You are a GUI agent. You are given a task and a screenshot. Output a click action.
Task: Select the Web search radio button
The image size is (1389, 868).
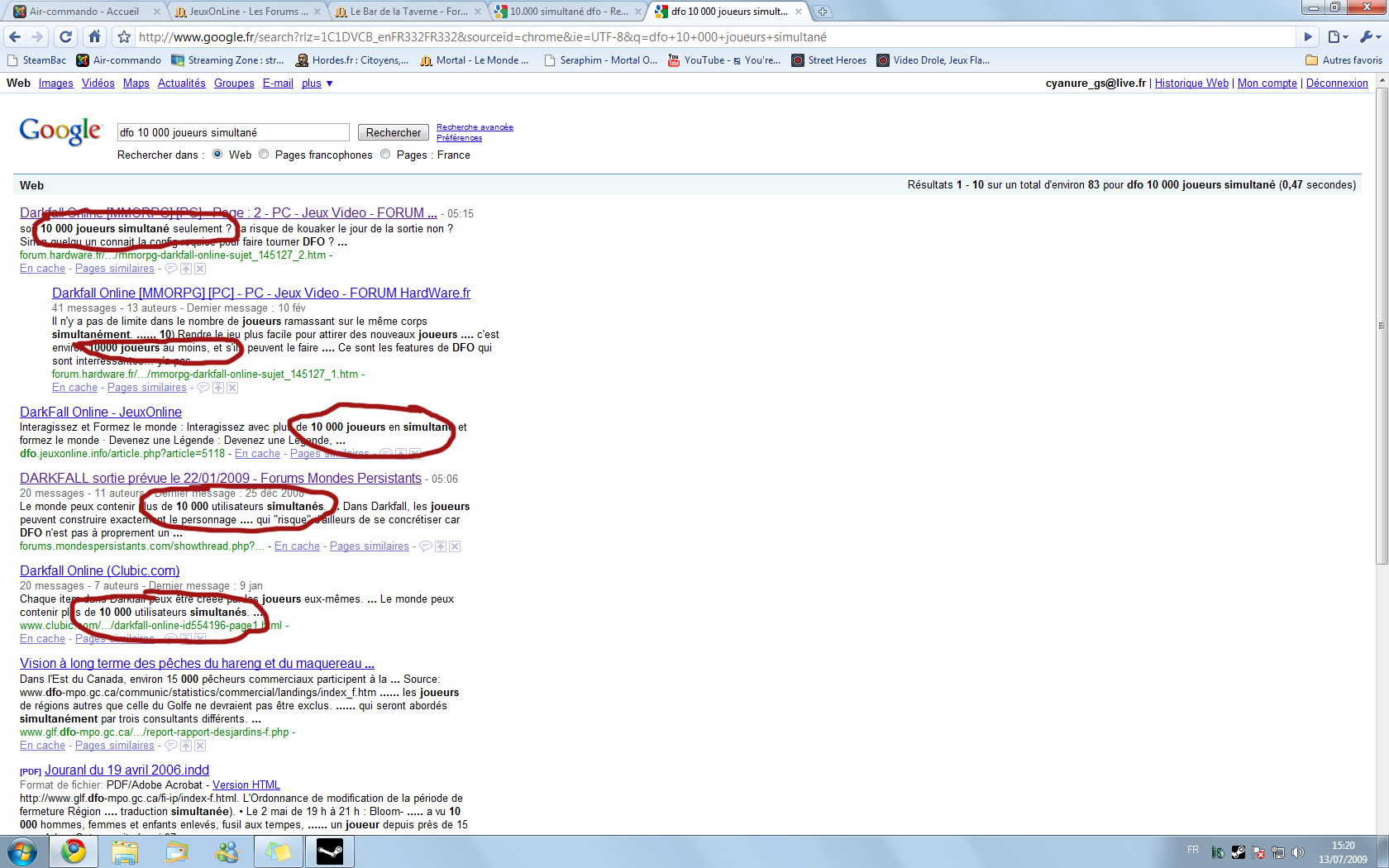point(217,155)
